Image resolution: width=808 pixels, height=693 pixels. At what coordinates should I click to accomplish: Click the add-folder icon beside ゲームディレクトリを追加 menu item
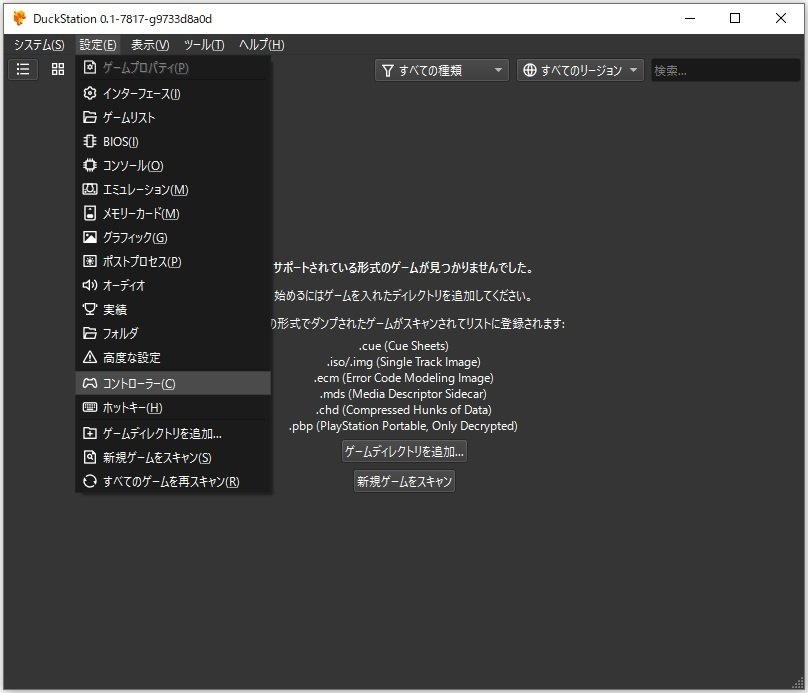90,433
